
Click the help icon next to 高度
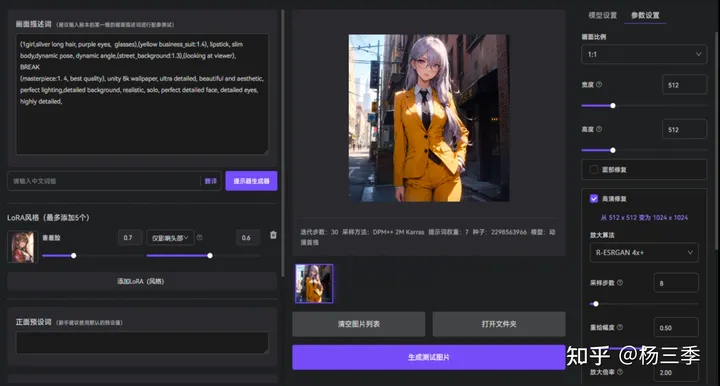click(599, 129)
